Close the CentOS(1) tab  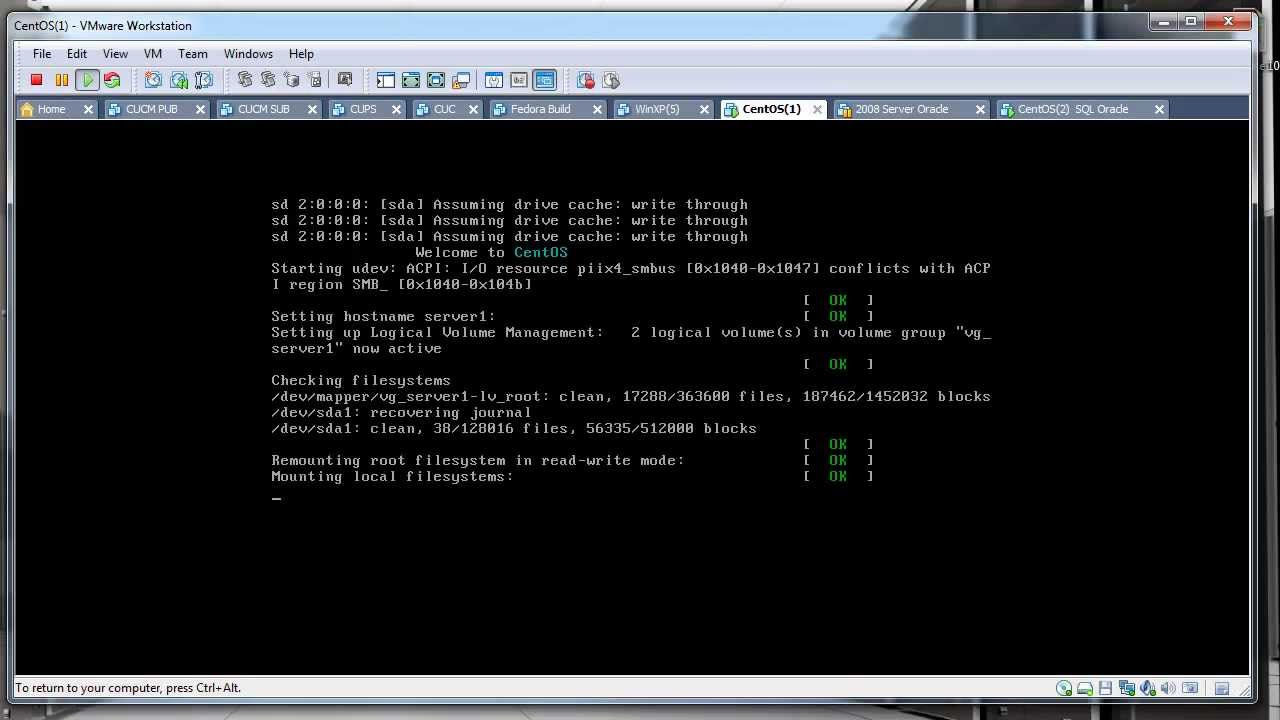click(x=817, y=109)
